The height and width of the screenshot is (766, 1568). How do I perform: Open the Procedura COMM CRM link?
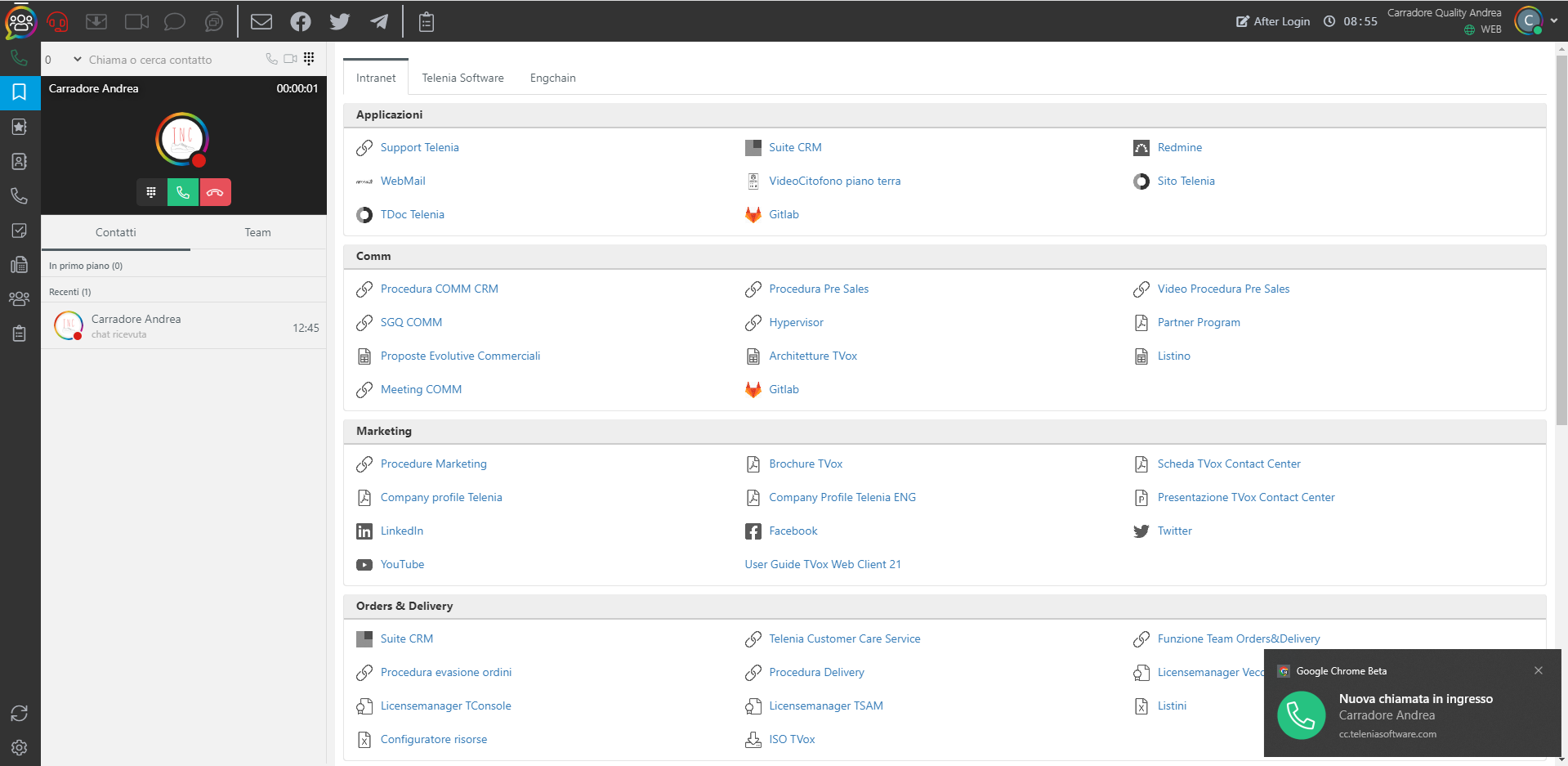[440, 289]
